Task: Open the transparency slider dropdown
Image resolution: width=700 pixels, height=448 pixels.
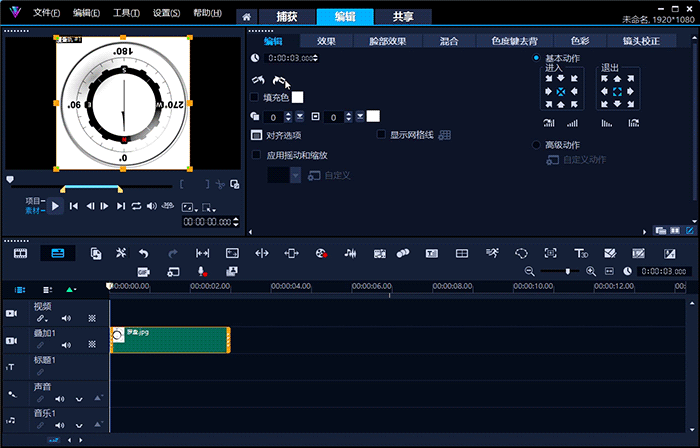Action: coord(300,116)
